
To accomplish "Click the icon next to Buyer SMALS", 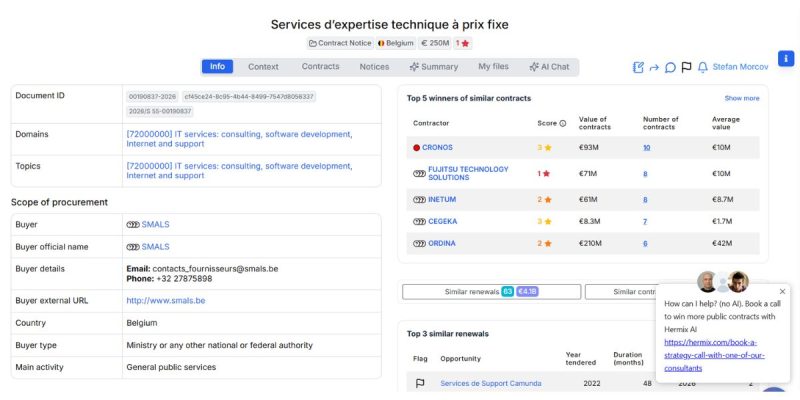I will coord(133,224).
